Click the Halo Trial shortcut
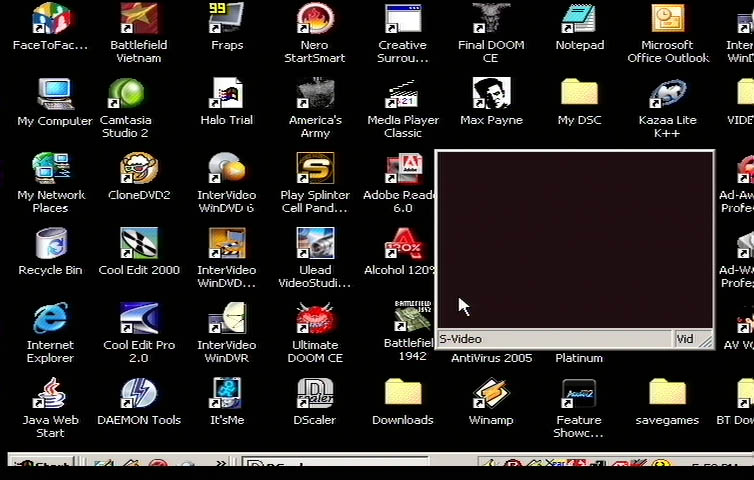This screenshot has width=754, height=480. (x=226, y=94)
